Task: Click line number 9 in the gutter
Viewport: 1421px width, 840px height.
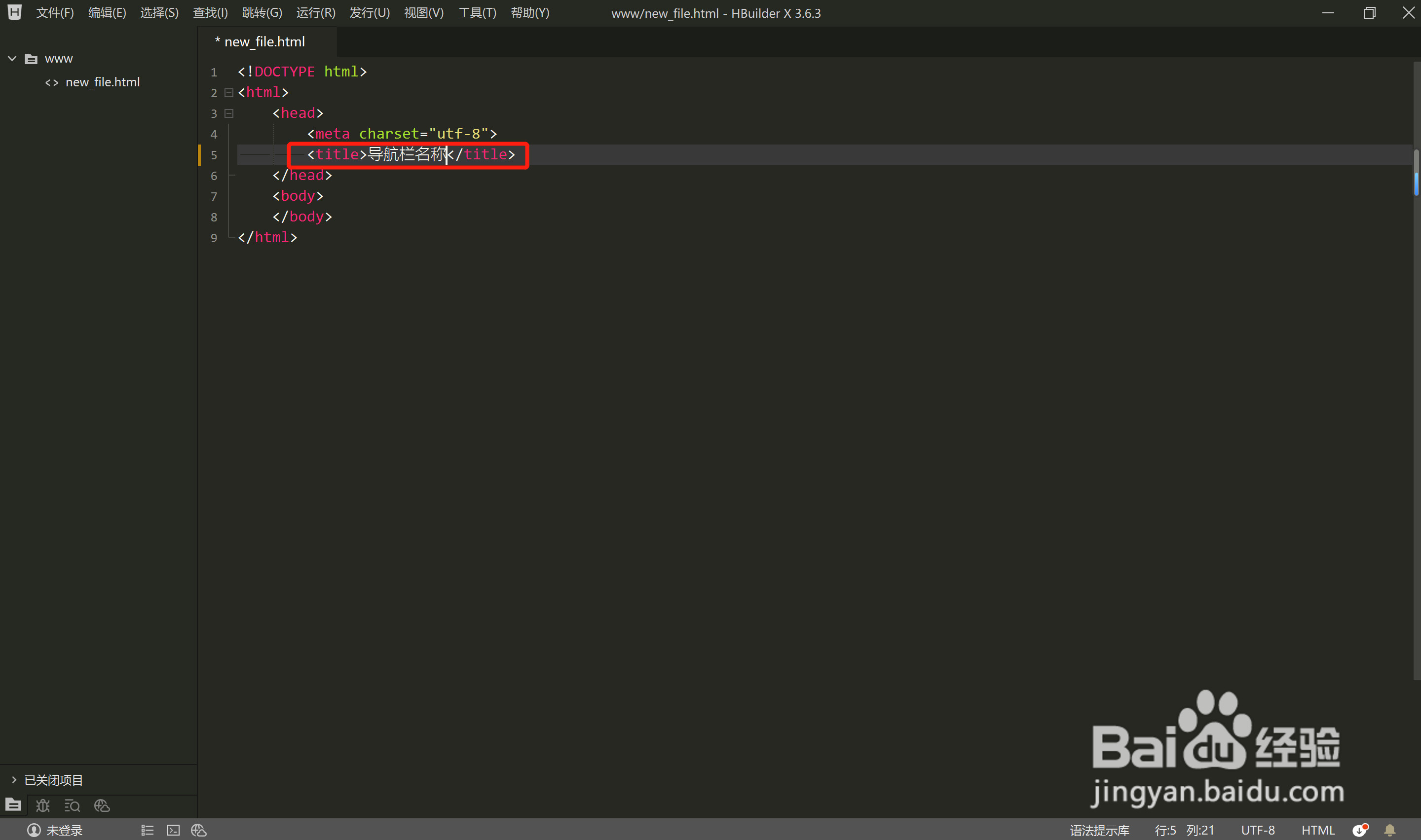Action: click(x=214, y=238)
